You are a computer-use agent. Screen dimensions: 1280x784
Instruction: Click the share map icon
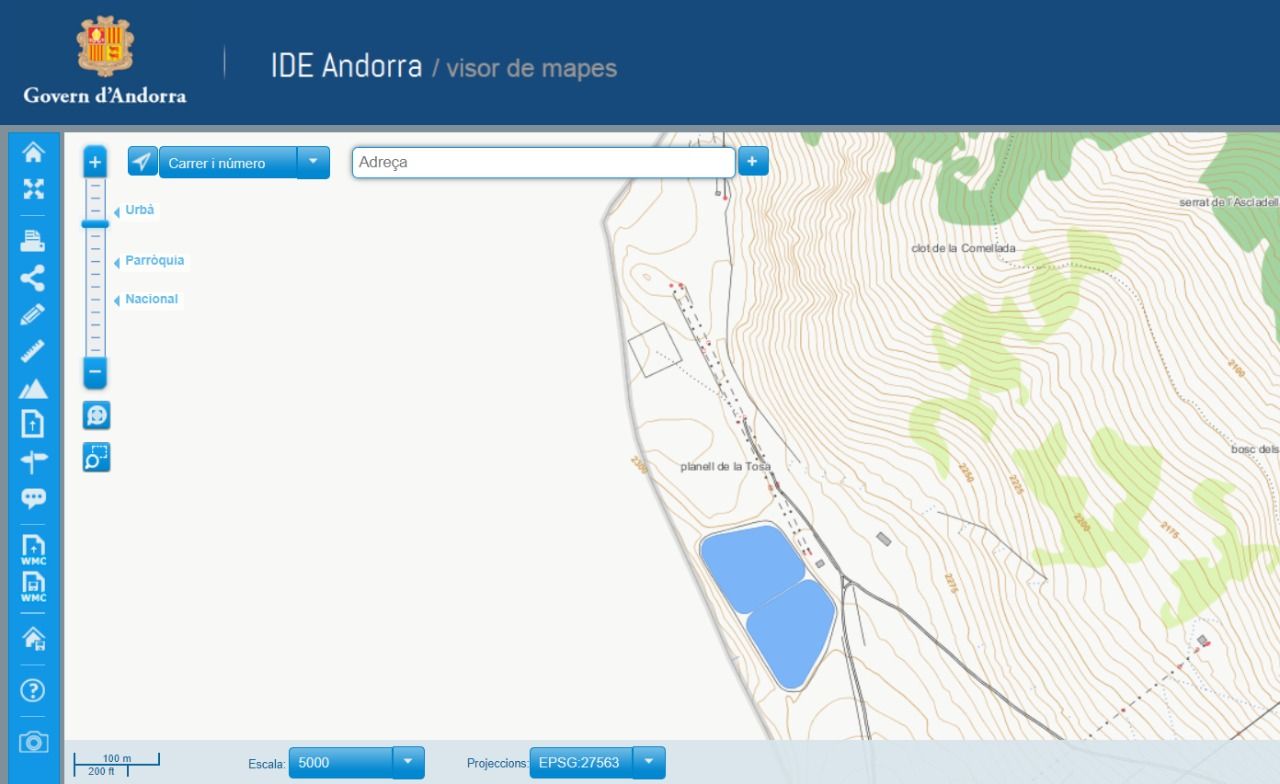click(33, 277)
